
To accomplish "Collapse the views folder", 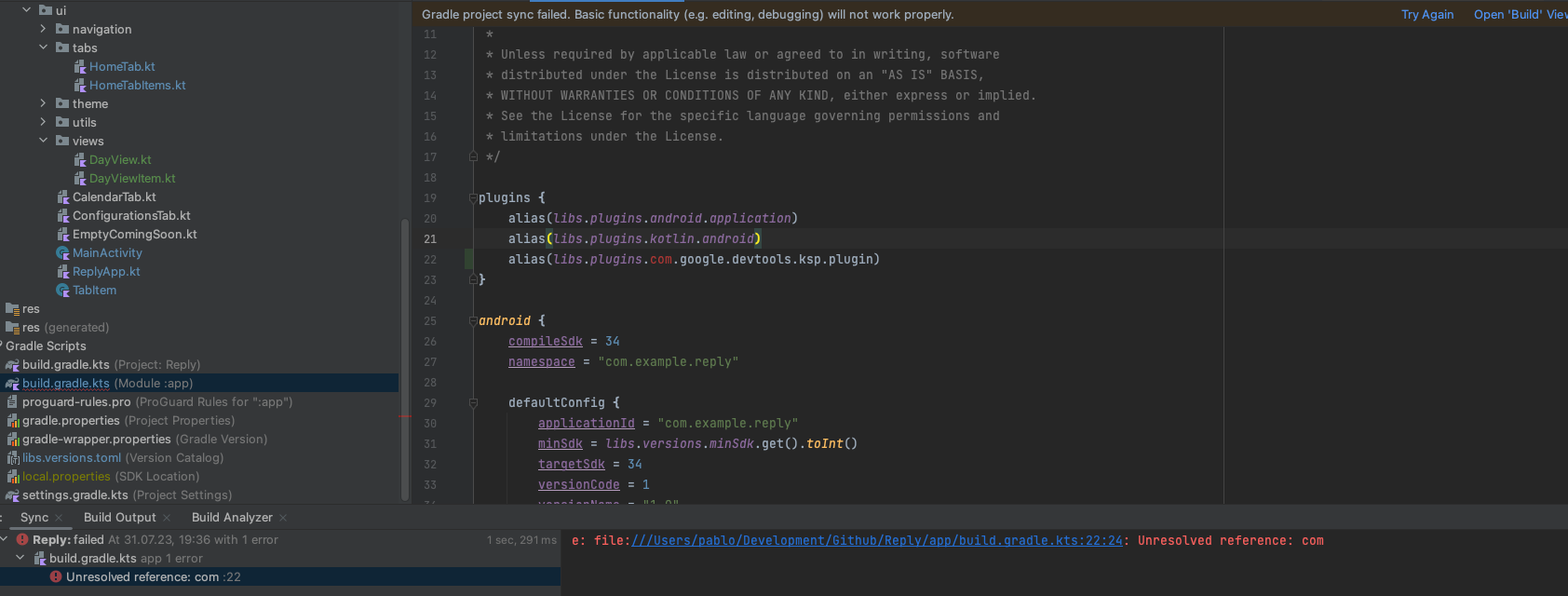I will click(x=43, y=142).
